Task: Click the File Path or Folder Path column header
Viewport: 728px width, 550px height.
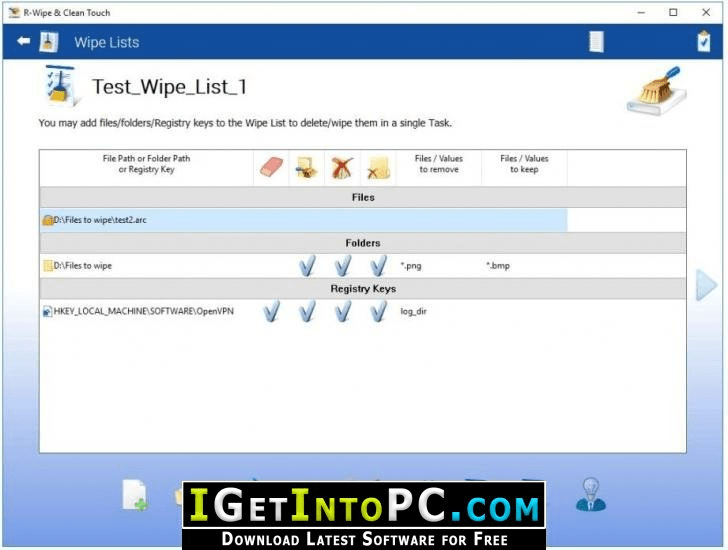Action: (x=146, y=164)
